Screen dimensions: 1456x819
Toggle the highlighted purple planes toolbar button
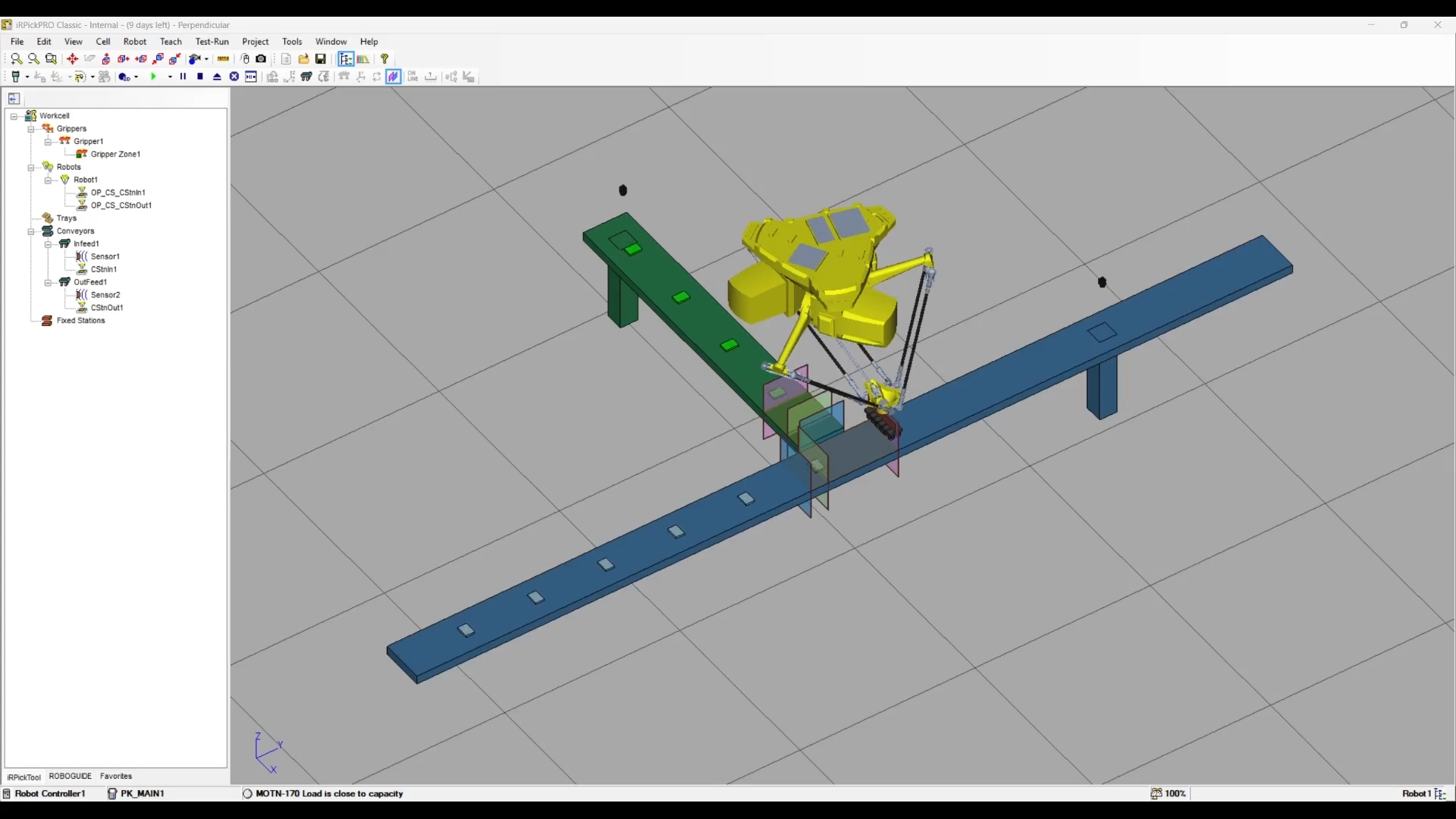394,77
